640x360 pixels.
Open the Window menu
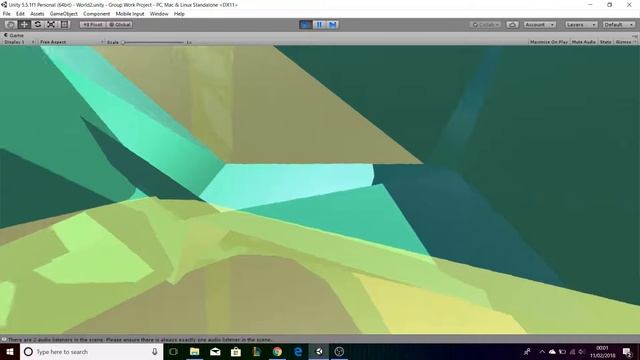coord(159,14)
